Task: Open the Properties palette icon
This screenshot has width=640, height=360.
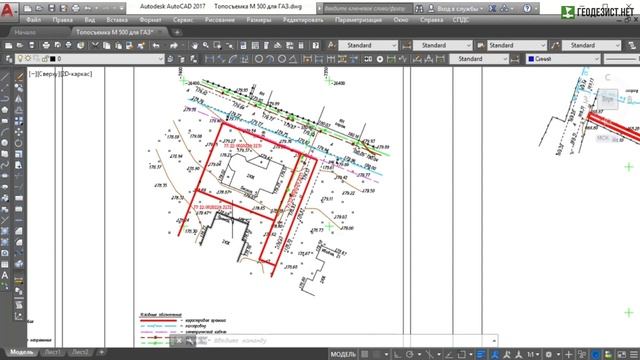Action: 243,45
